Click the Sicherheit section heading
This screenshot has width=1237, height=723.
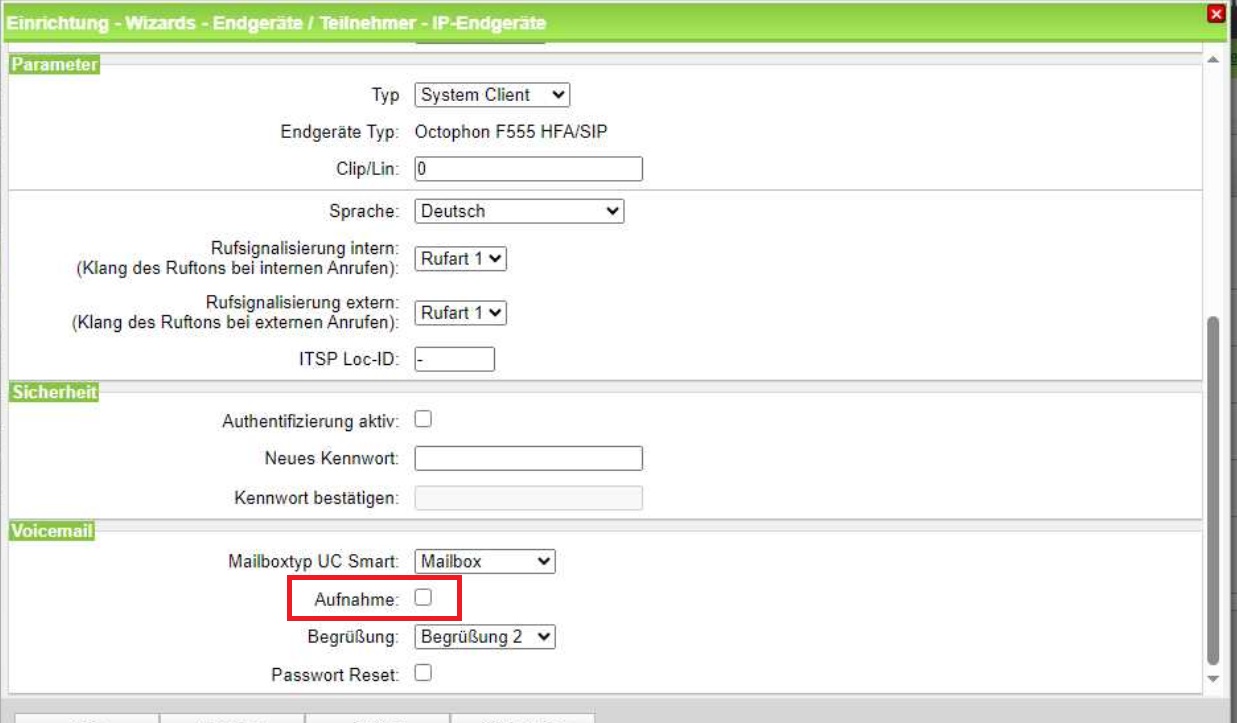click(x=54, y=393)
